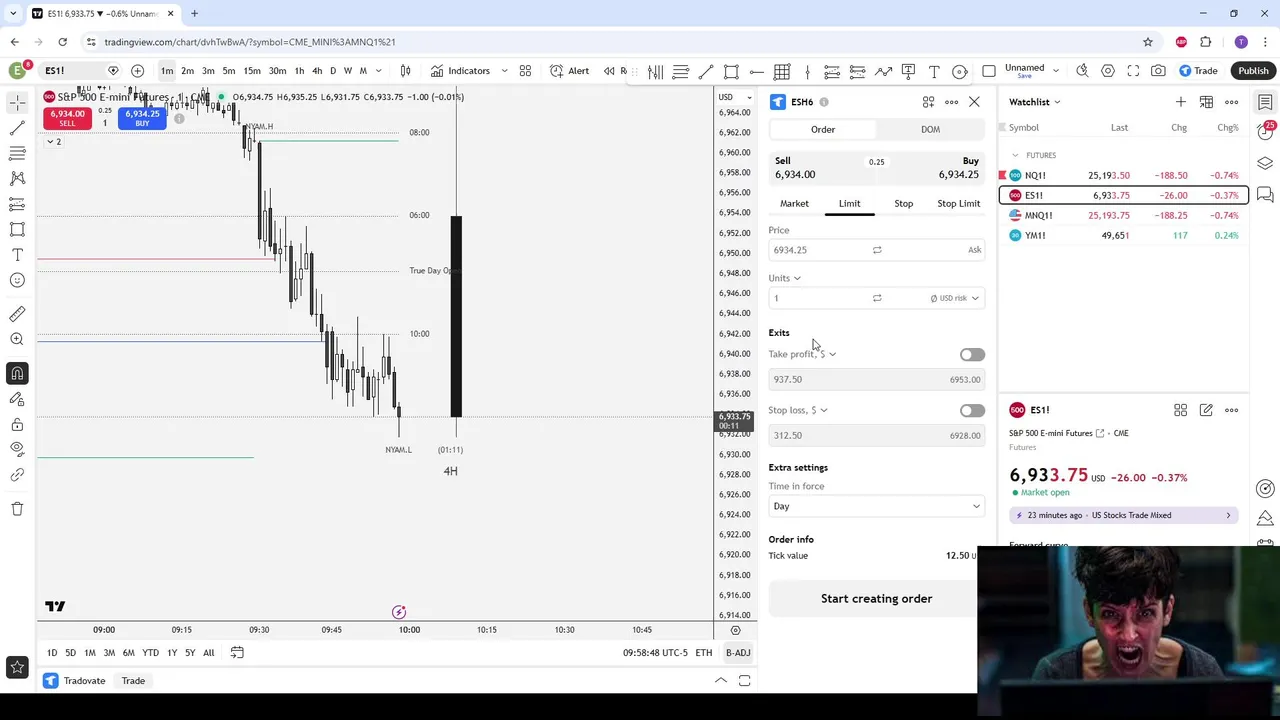Open the Units type dropdown
1280x720 pixels.
click(785, 278)
